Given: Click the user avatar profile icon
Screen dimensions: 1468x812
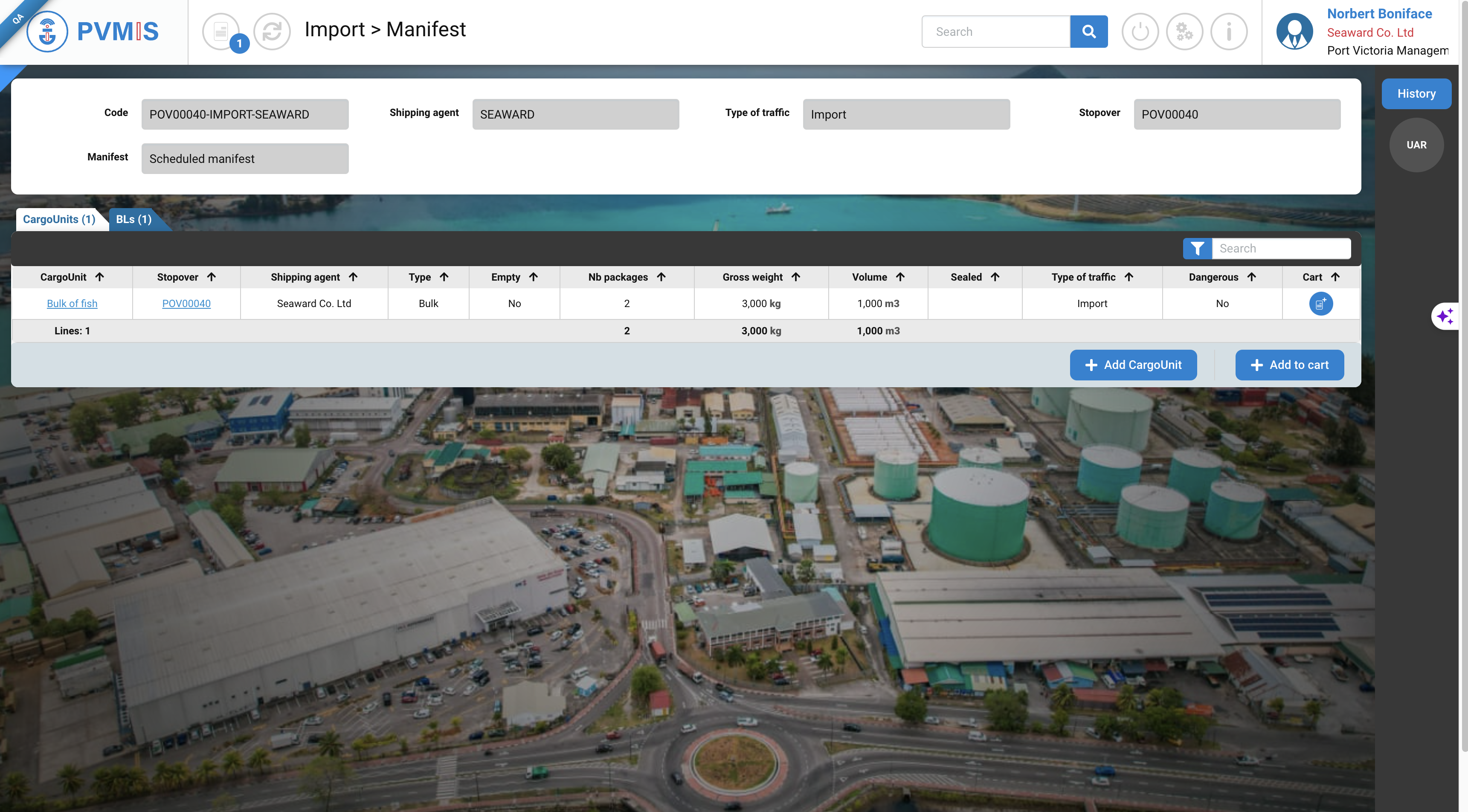Looking at the screenshot, I should click(x=1294, y=31).
